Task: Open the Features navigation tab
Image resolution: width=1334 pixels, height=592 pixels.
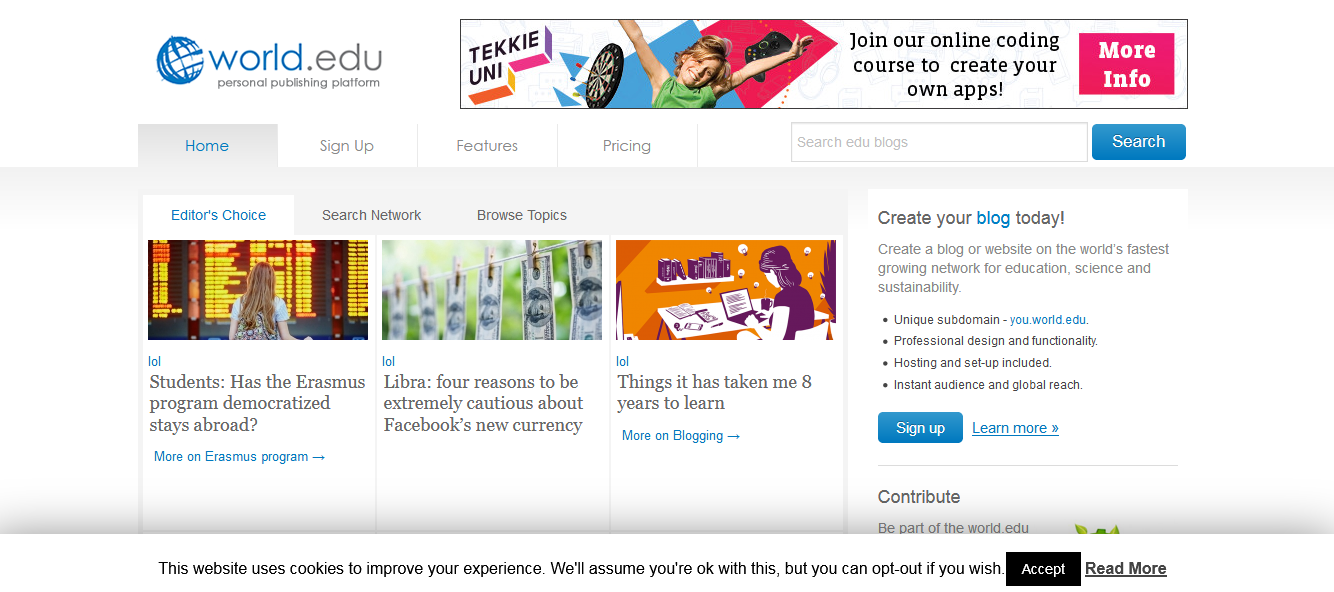Action: click(x=487, y=146)
